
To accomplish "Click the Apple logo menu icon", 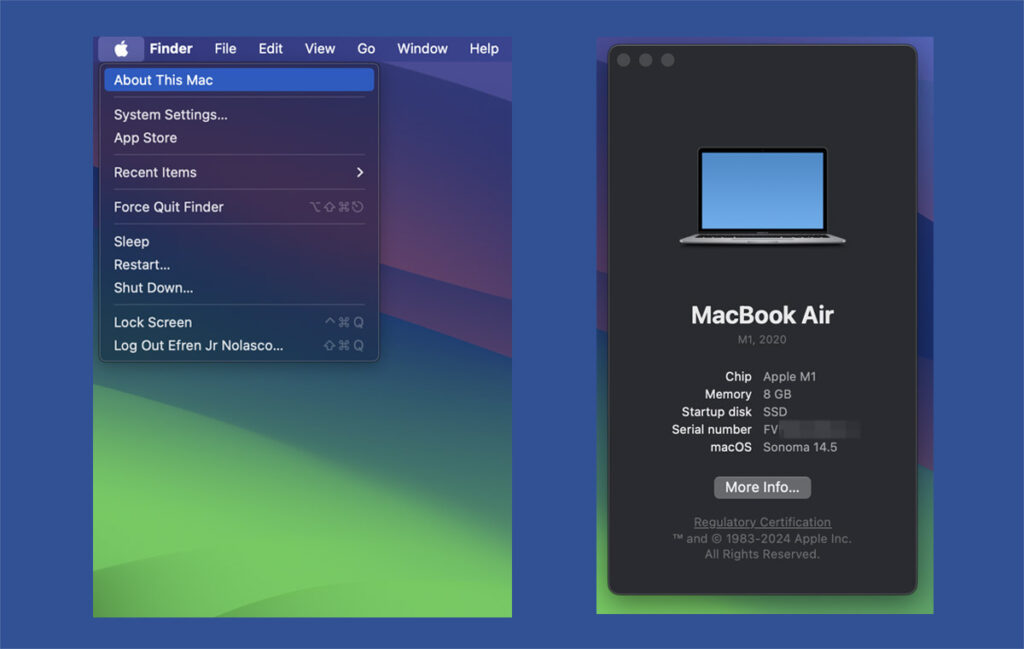I will coord(121,49).
